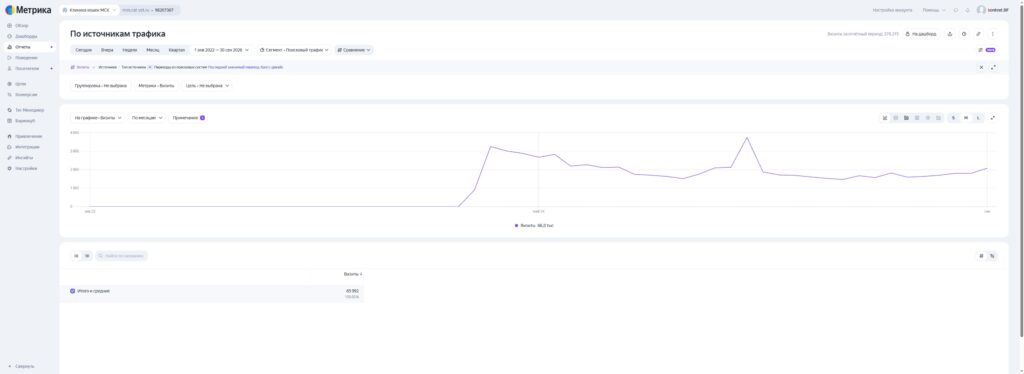
Task: Click the Примечания button
Action: click(x=188, y=117)
